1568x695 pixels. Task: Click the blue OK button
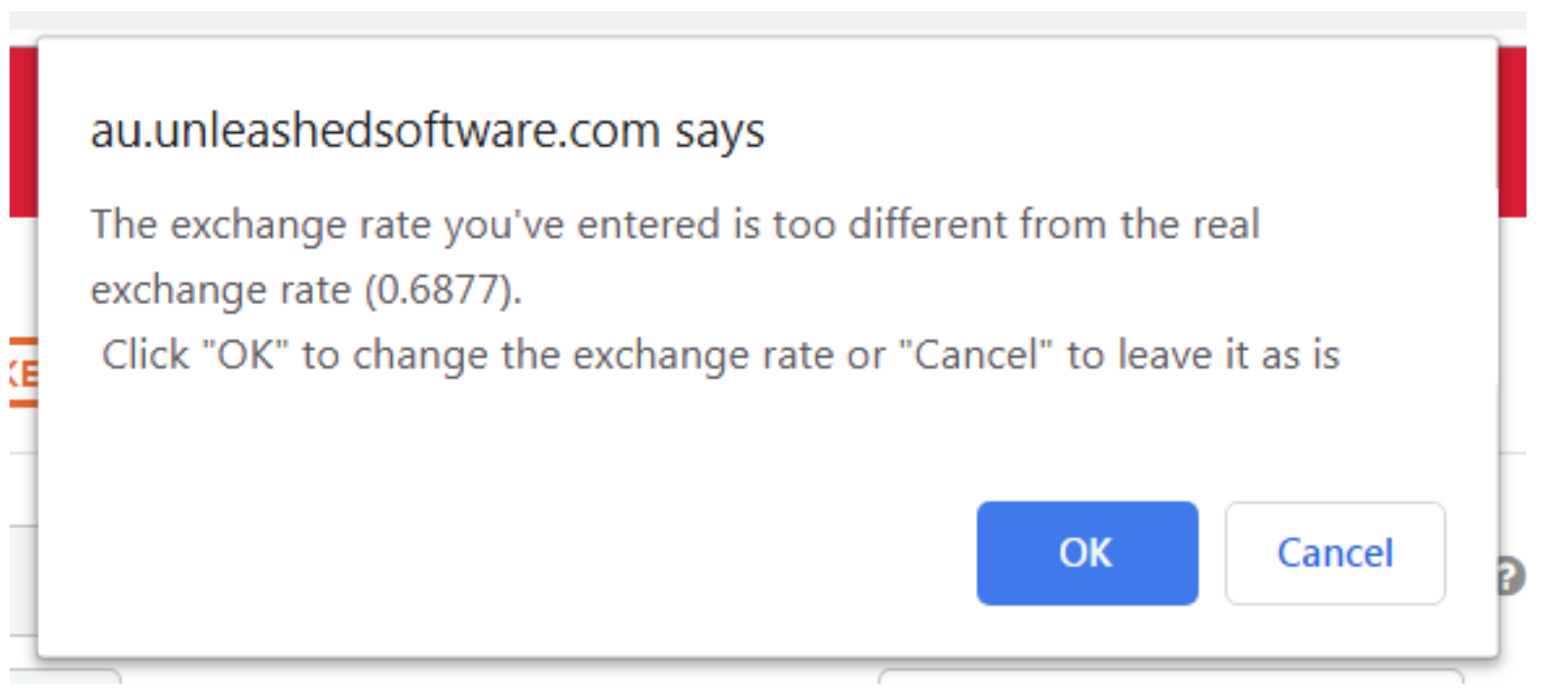(1086, 553)
